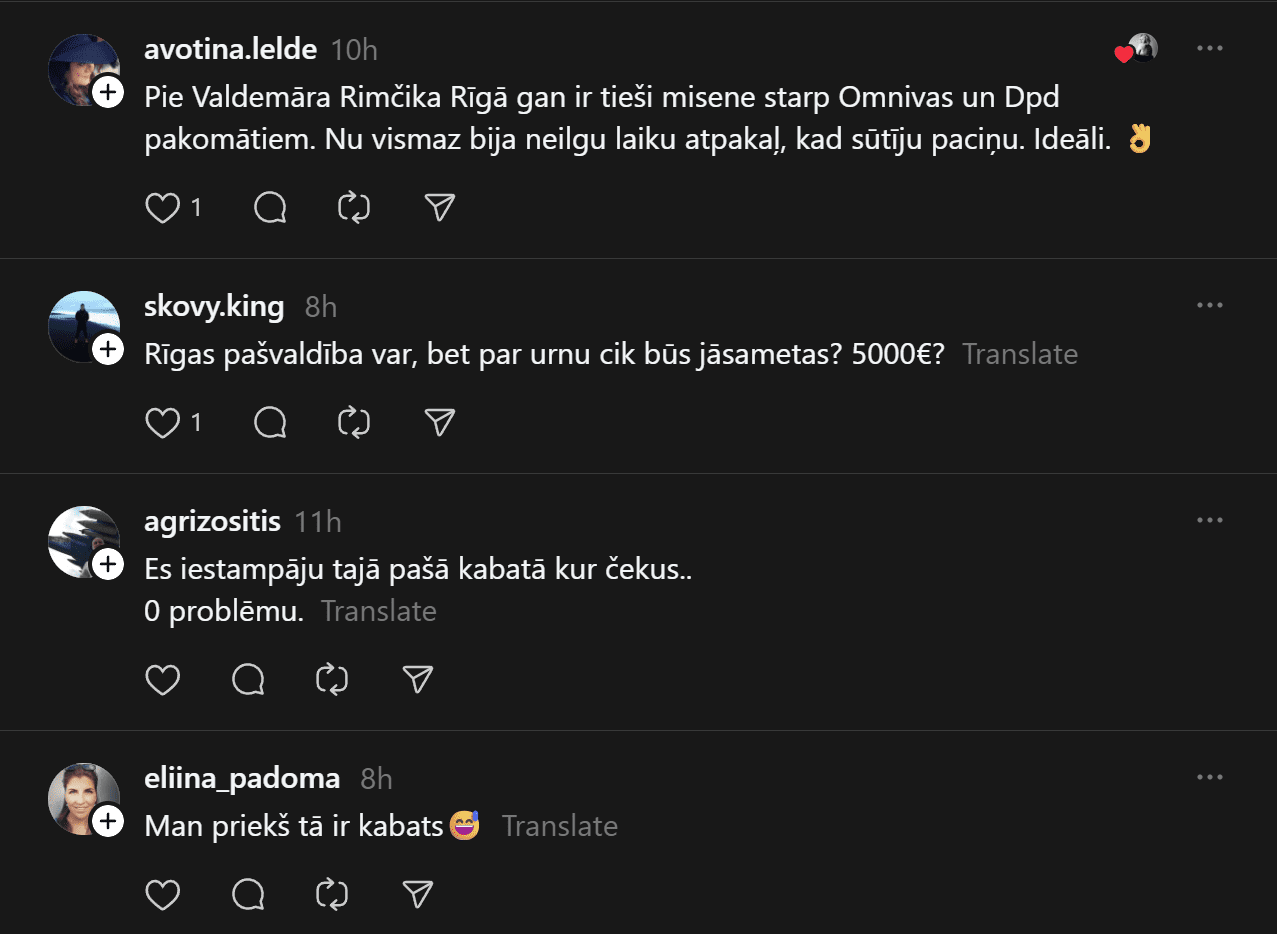Like avotina.lelde's comment with the heart
Image resolution: width=1277 pixels, height=934 pixels.
pyautogui.click(x=162, y=207)
